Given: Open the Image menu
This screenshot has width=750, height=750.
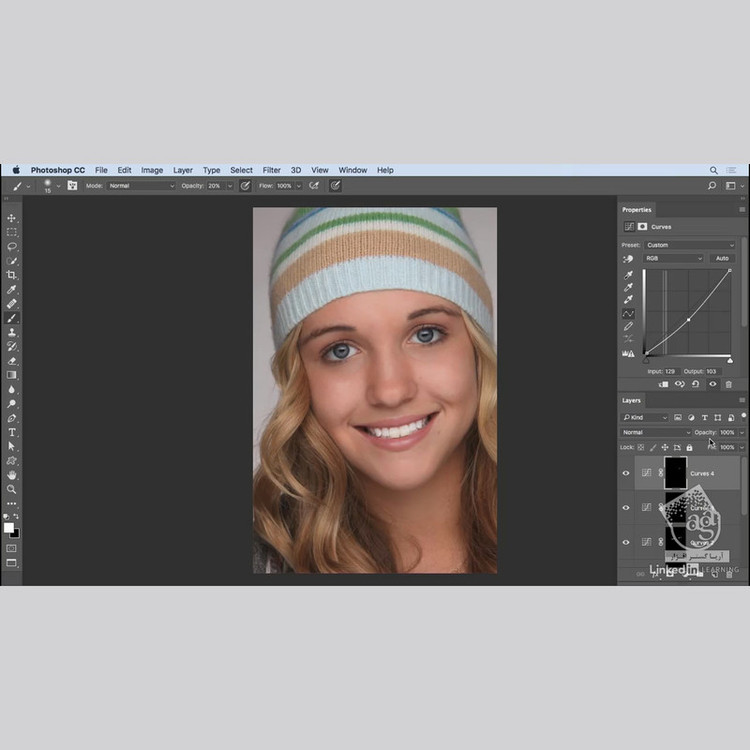Looking at the screenshot, I should pyautogui.click(x=152, y=170).
